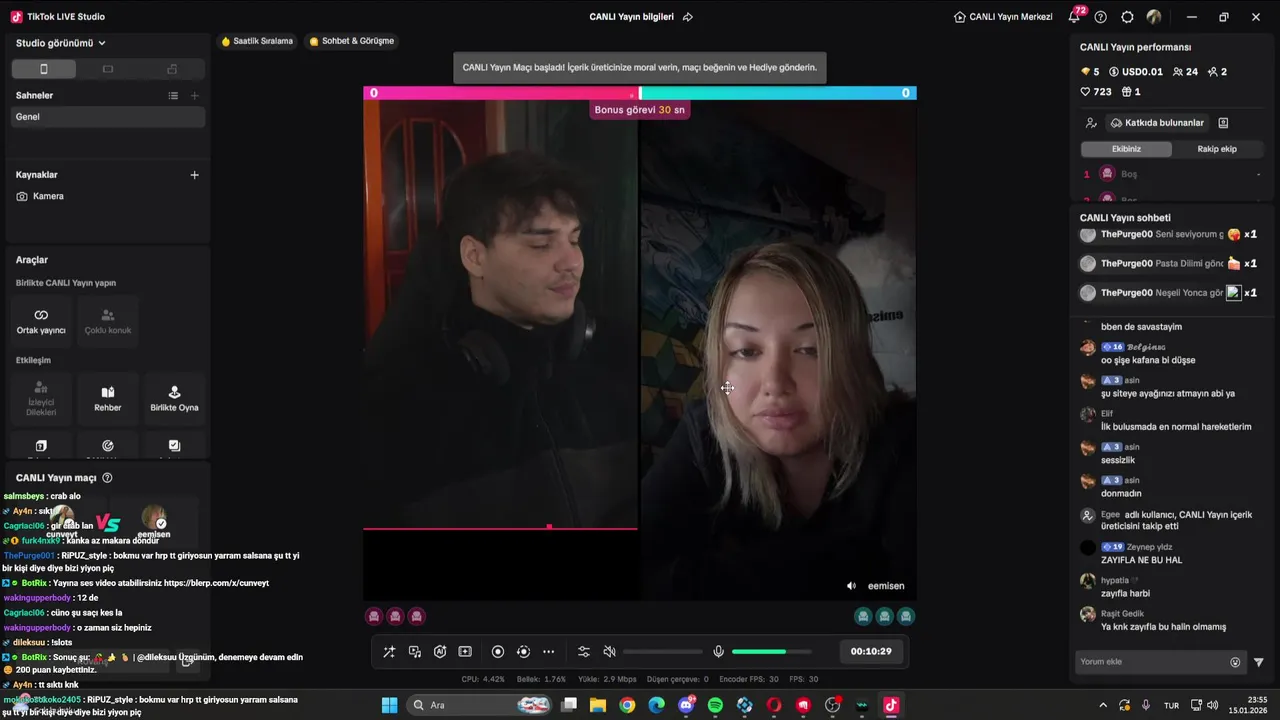The image size is (1280, 720).
Task: Open the audio mixer settings sliders icon
Action: coord(584,652)
